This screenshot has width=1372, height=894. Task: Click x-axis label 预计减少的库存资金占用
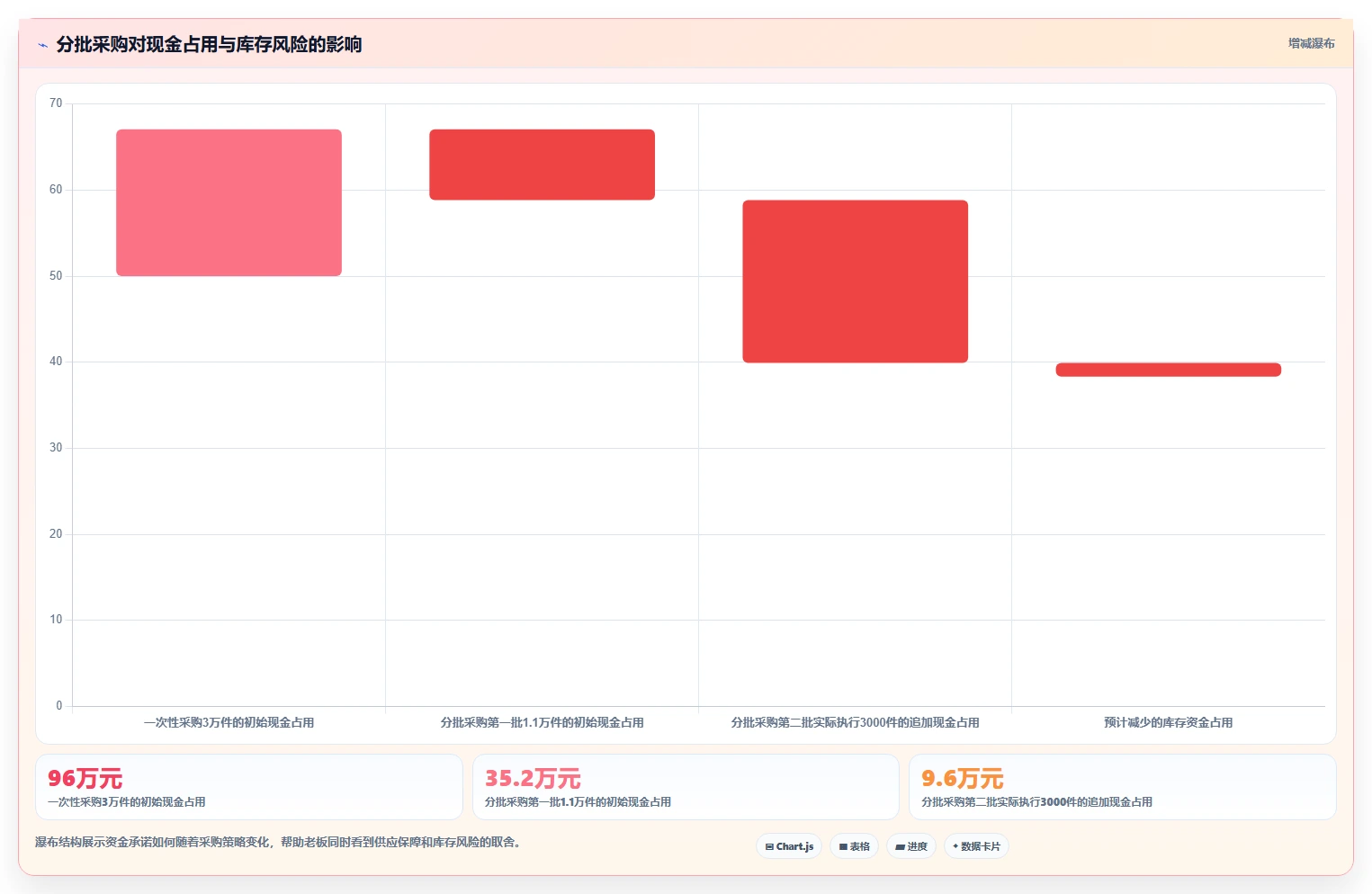(x=1168, y=722)
